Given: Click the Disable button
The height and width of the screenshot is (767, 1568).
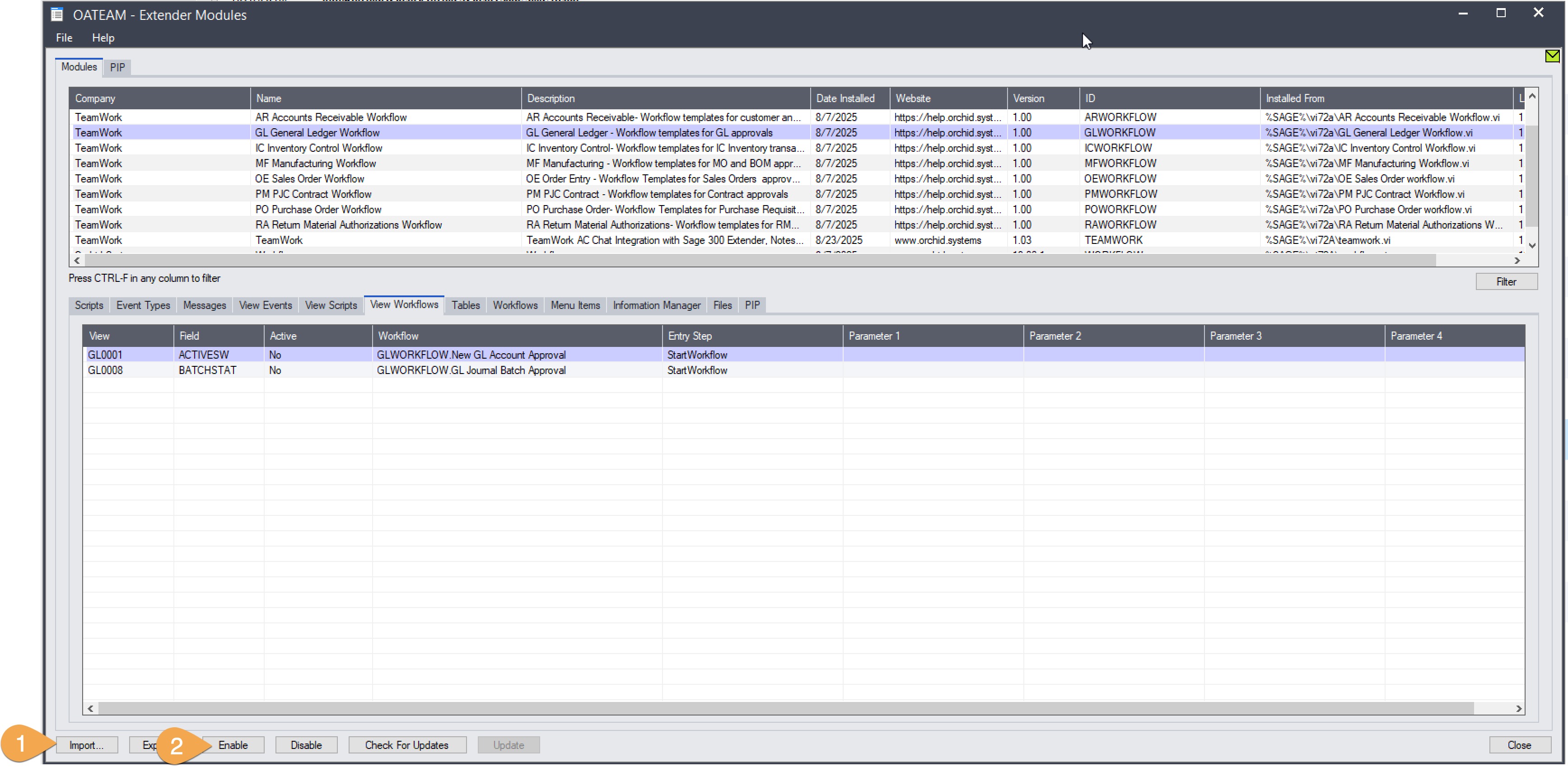Looking at the screenshot, I should (306, 745).
